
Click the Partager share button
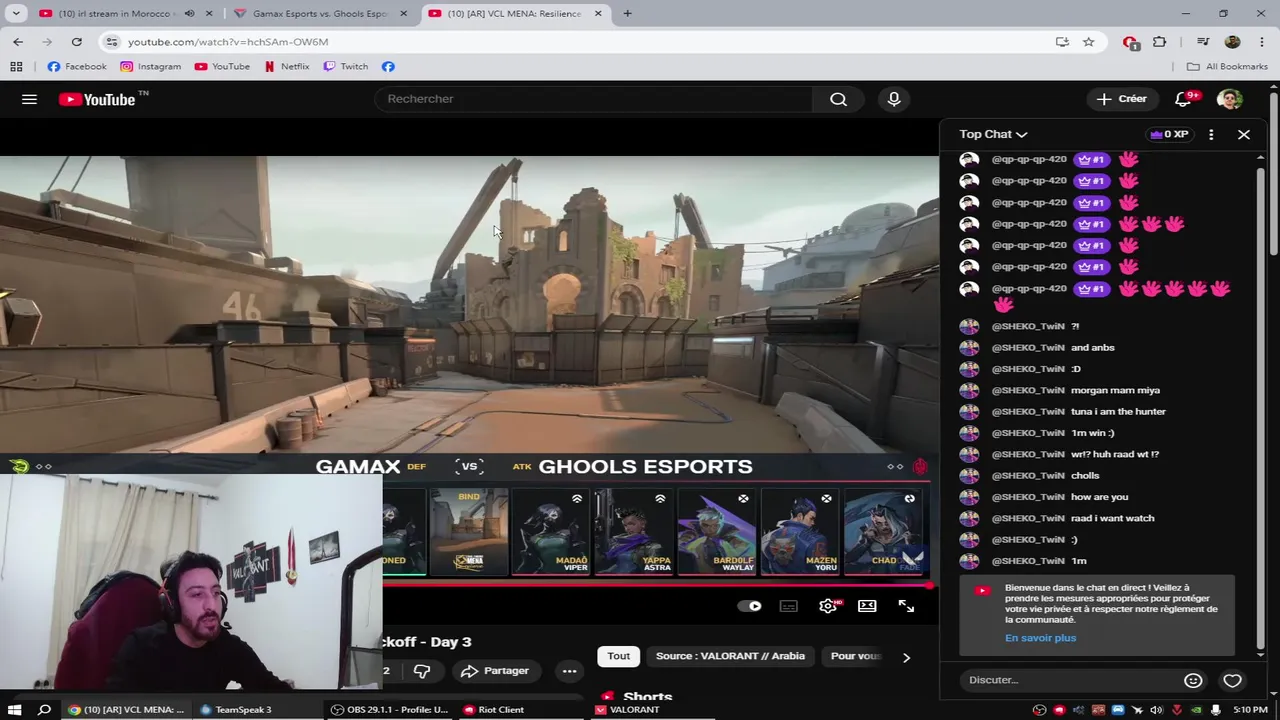click(494, 671)
